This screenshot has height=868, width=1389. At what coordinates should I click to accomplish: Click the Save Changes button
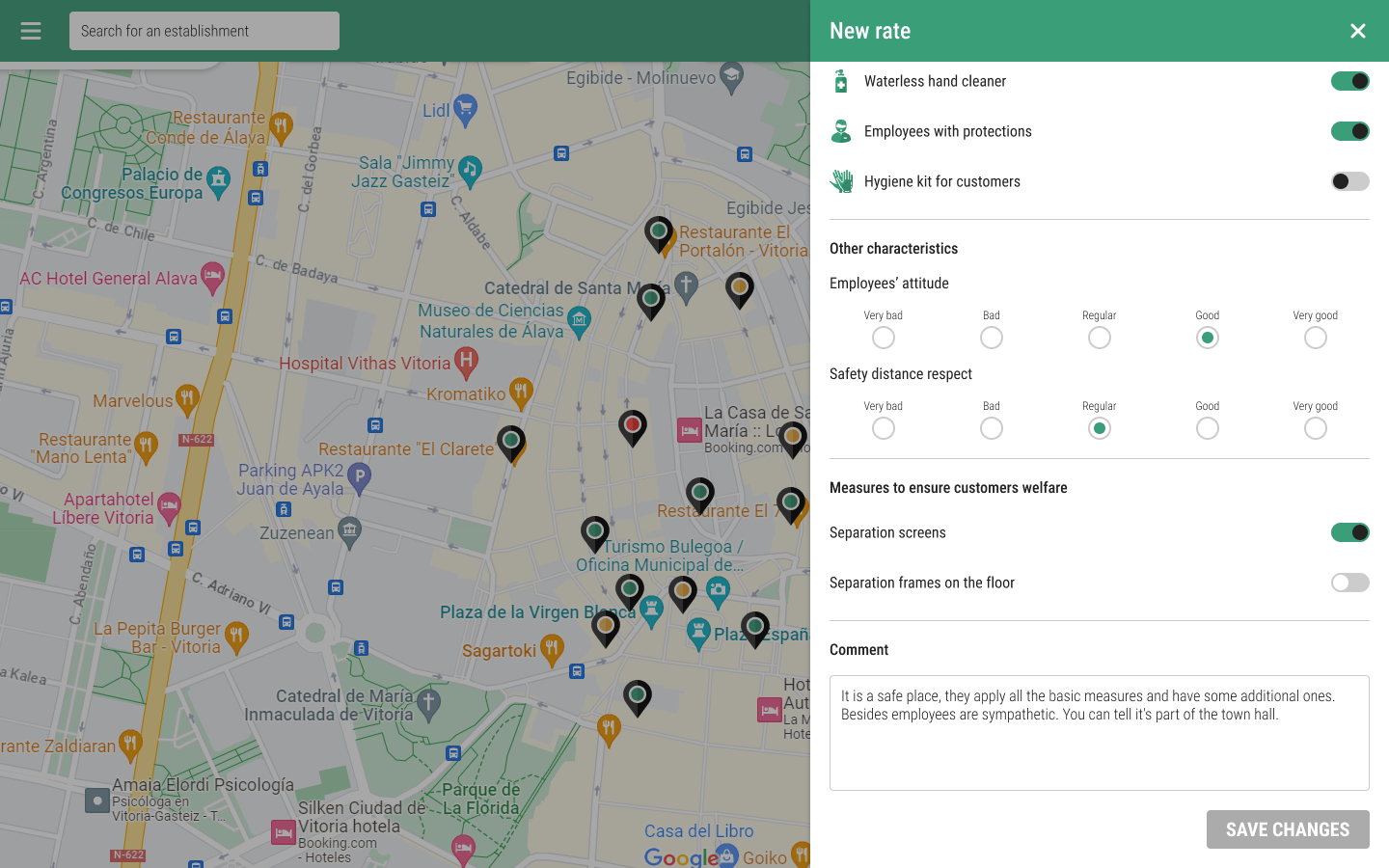point(1288,829)
